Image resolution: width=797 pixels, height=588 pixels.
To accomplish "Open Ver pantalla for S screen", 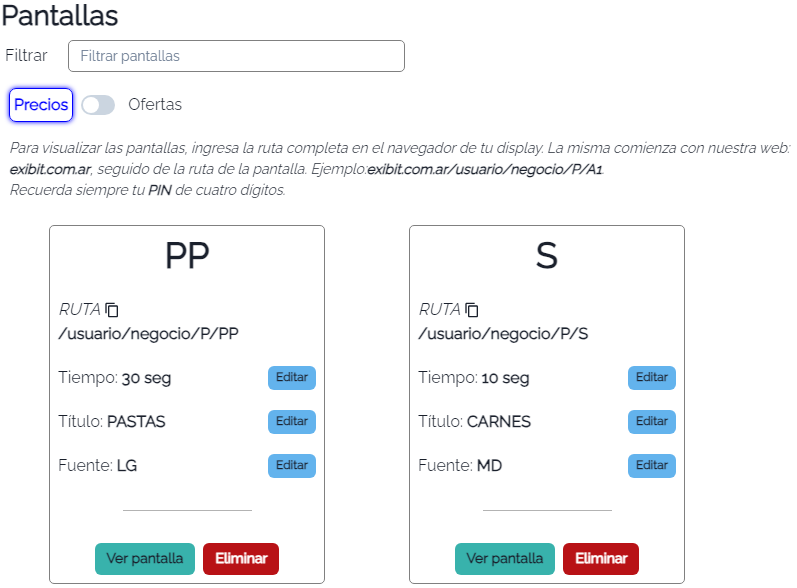I will [x=505, y=559].
